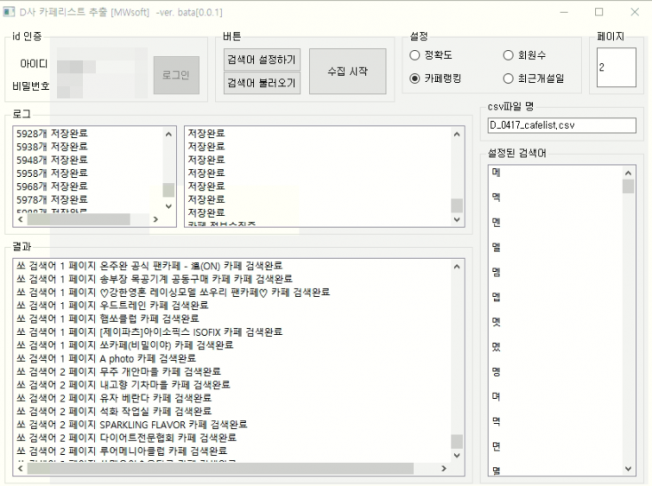Maximize the application window
The height and width of the screenshot is (486, 652).
pyautogui.click(x=599, y=12)
